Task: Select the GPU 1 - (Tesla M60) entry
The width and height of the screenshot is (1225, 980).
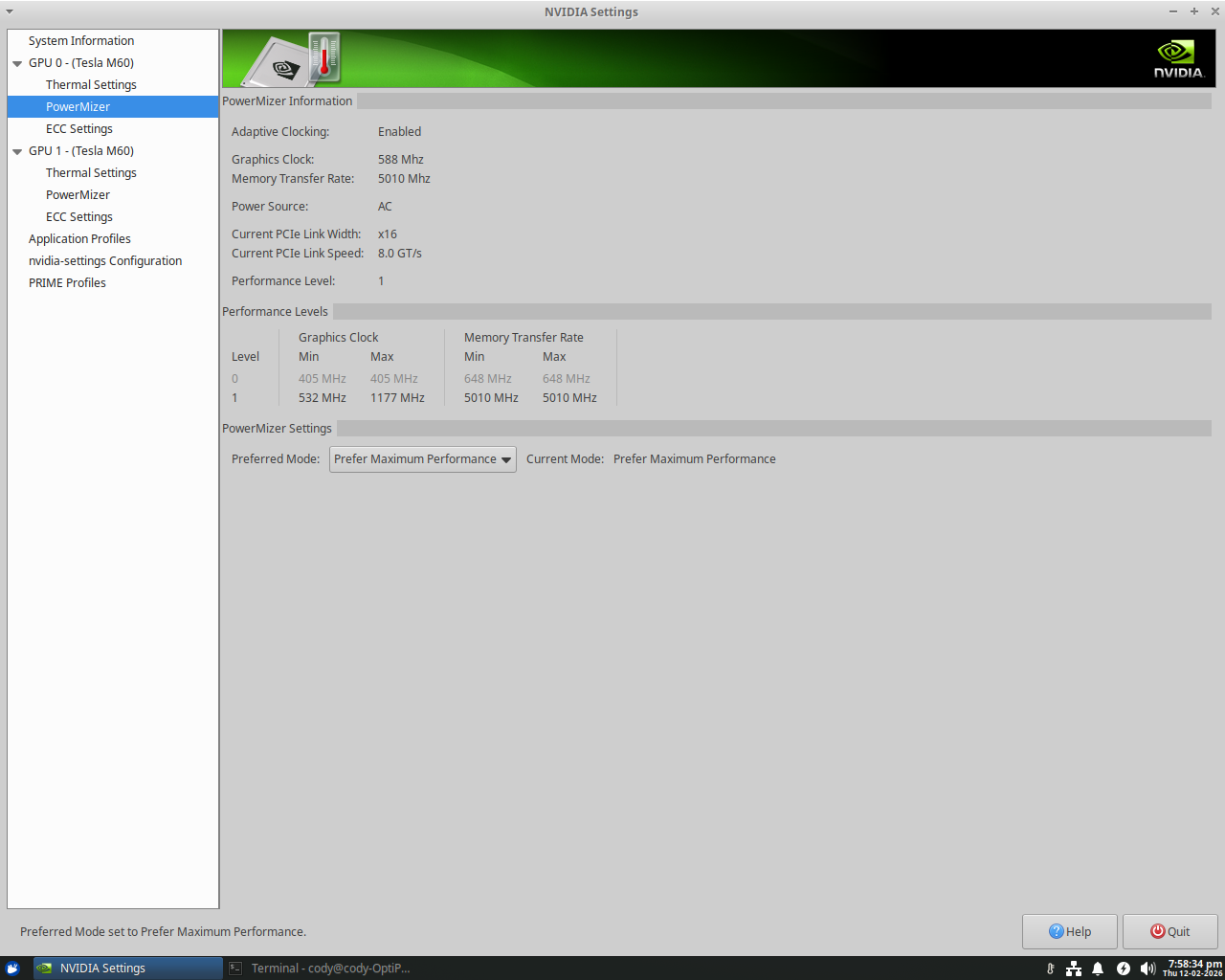Action: click(x=81, y=151)
